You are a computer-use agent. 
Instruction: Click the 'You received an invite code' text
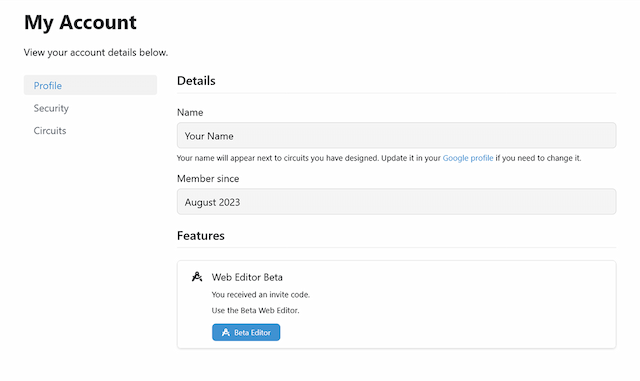(261, 294)
